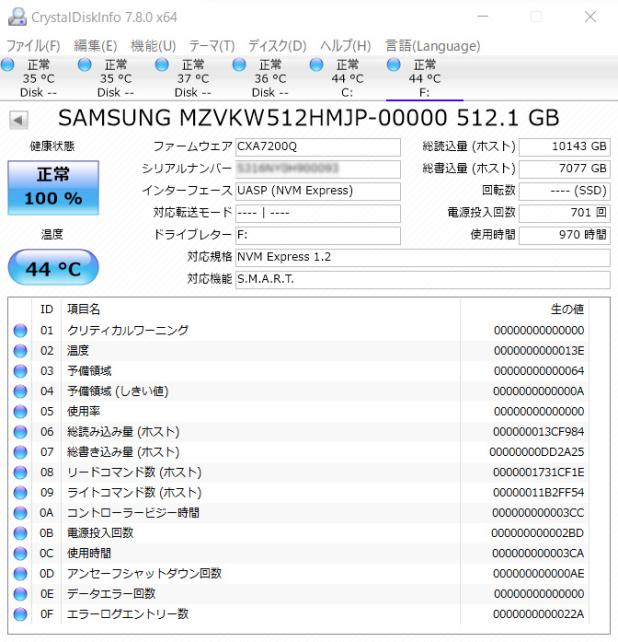The width and height of the screenshot is (618, 642).
Task: Click the total host reads value 10143 GB
Action: pos(565,147)
